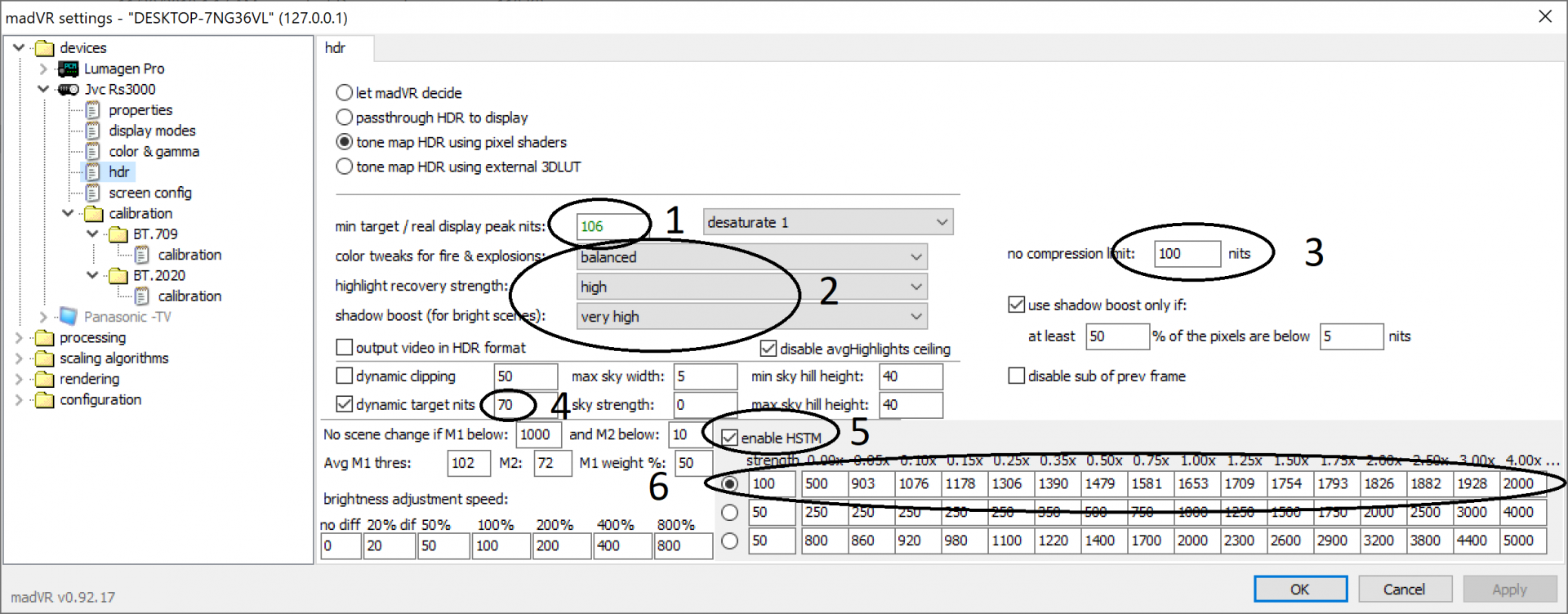Open the desaturate 1 dropdown
This screenshot has width=1568, height=614.
[827, 222]
